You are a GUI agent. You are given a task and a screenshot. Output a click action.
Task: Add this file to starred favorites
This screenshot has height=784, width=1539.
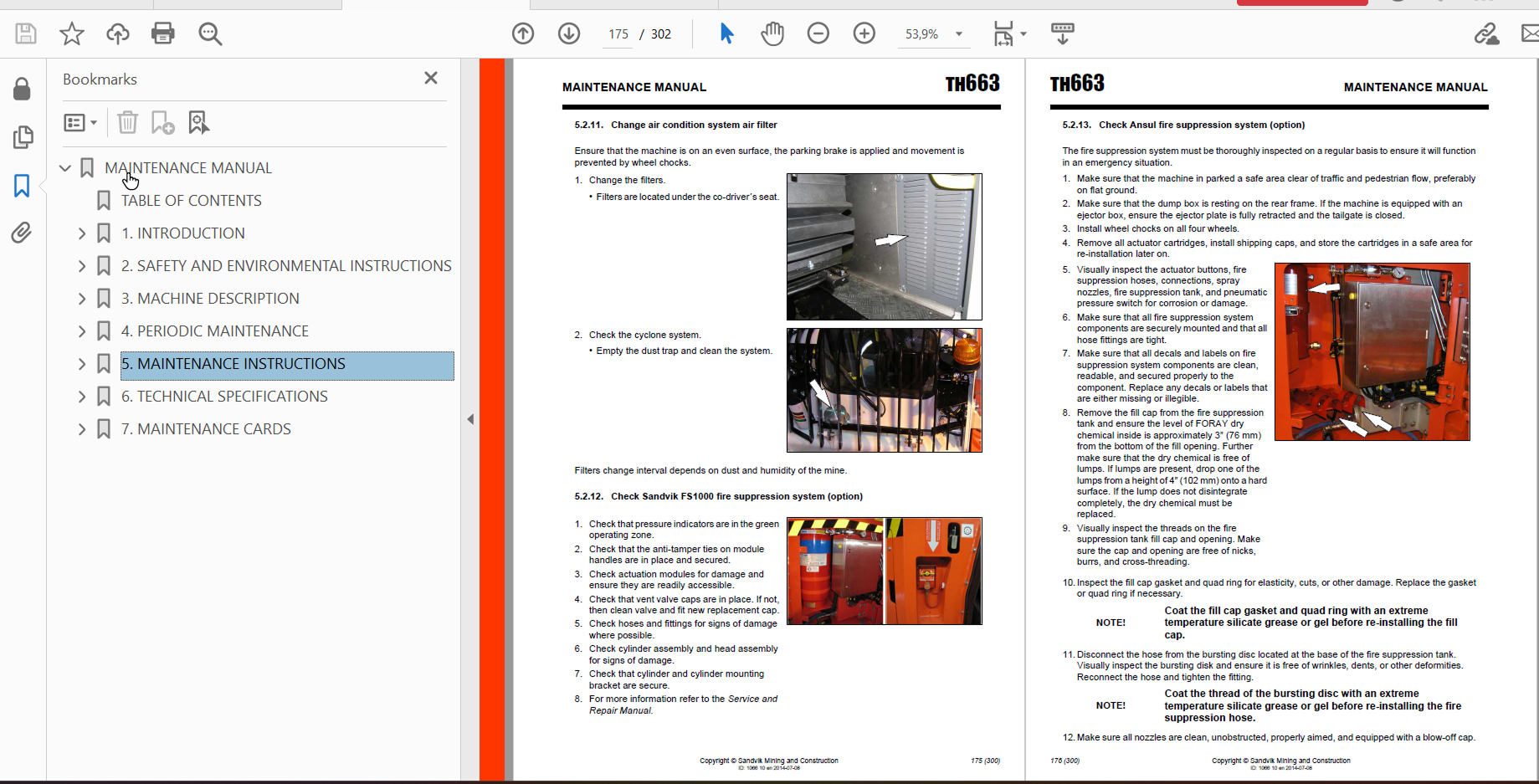(x=72, y=33)
